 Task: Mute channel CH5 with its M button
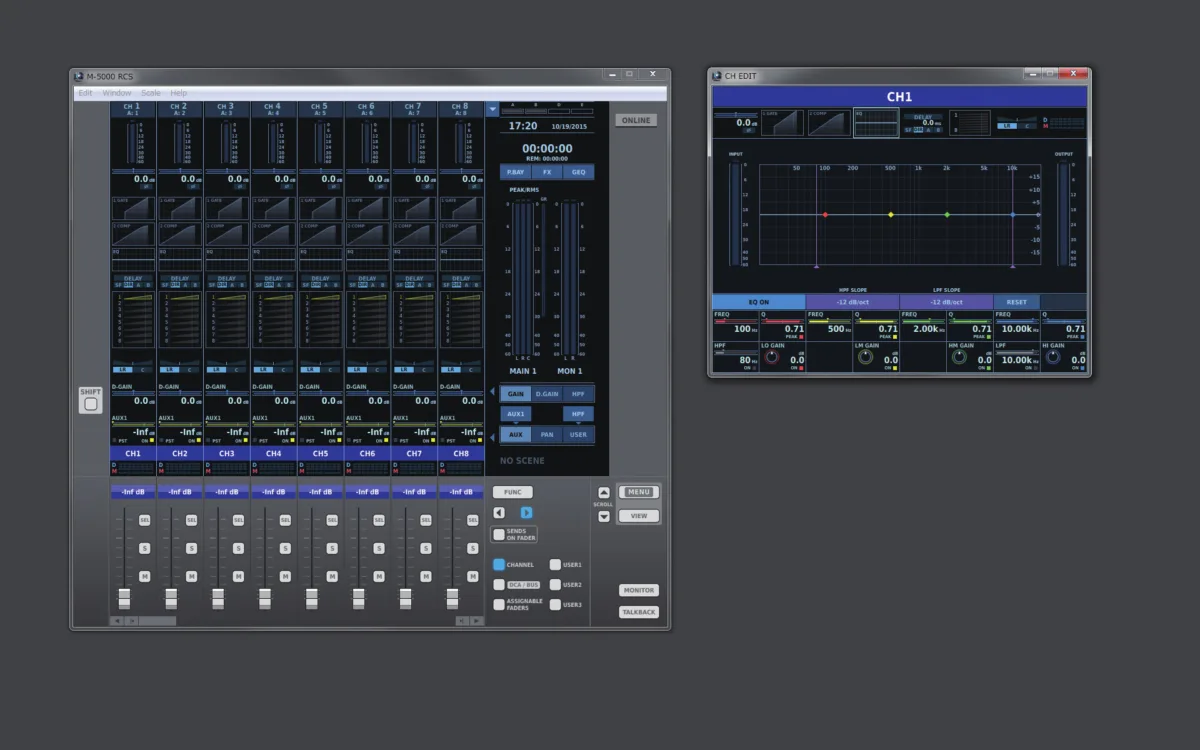click(x=332, y=576)
